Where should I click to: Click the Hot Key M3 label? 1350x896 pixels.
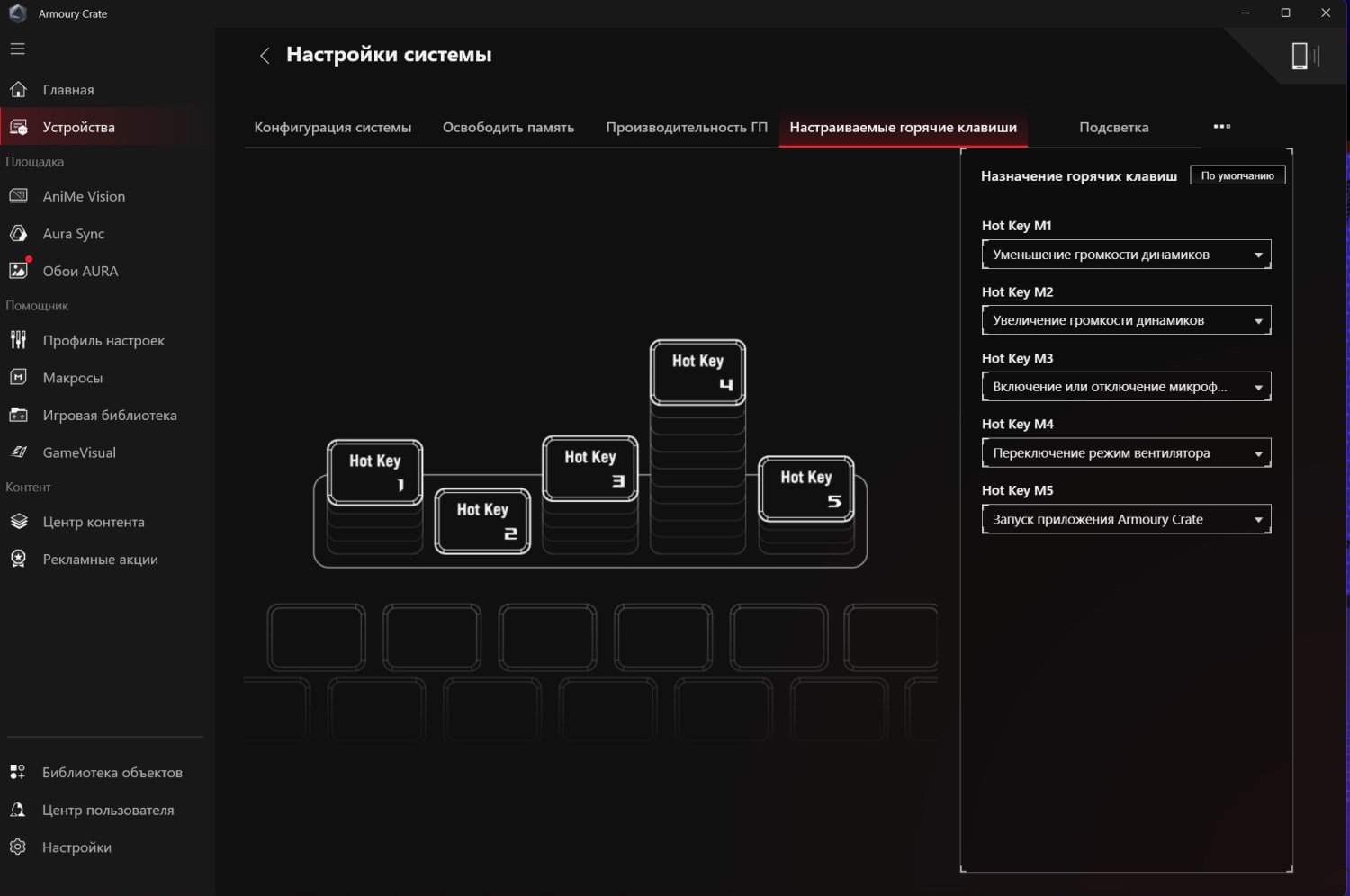tap(1017, 358)
